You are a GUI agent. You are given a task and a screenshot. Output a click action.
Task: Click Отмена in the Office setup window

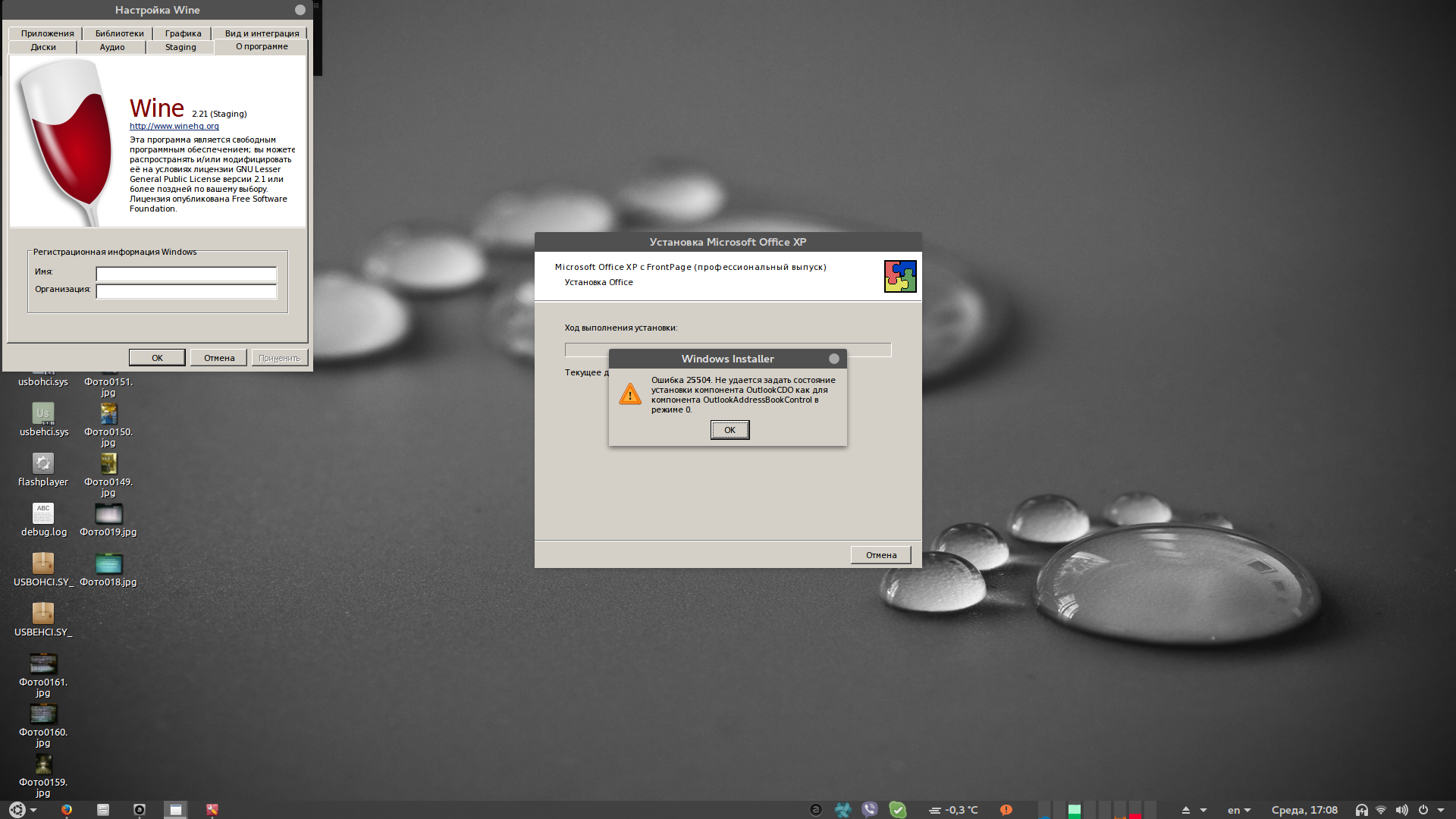pyautogui.click(x=880, y=555)
